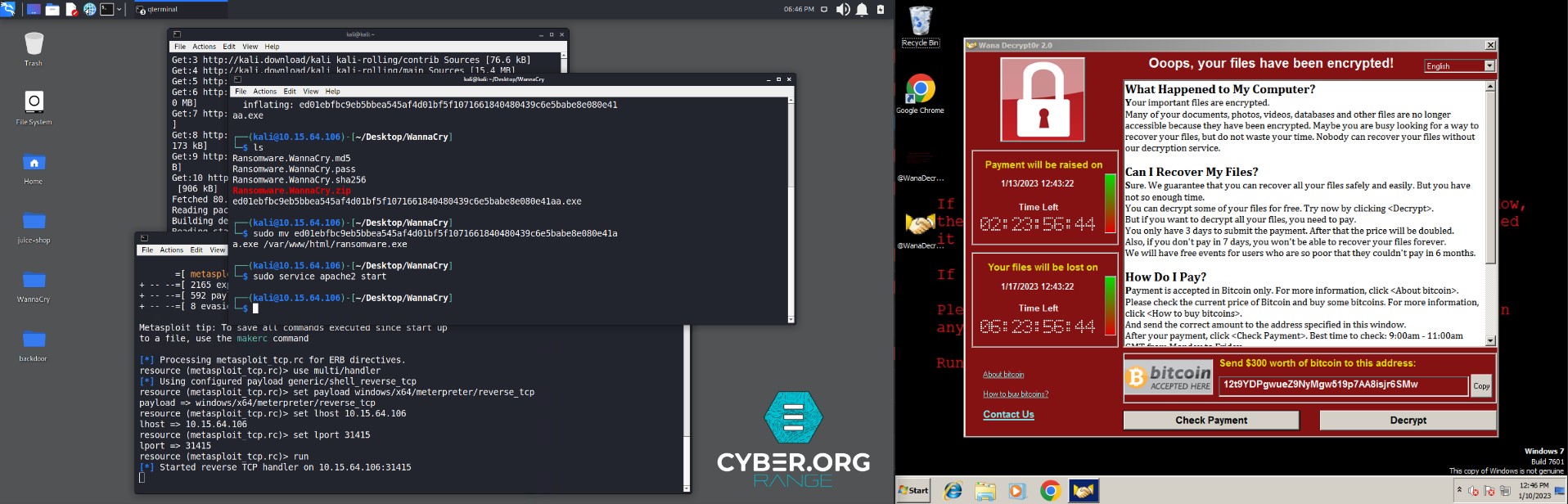Click the WannaCry terminal vertical scrollbar

tap(791, 210)
